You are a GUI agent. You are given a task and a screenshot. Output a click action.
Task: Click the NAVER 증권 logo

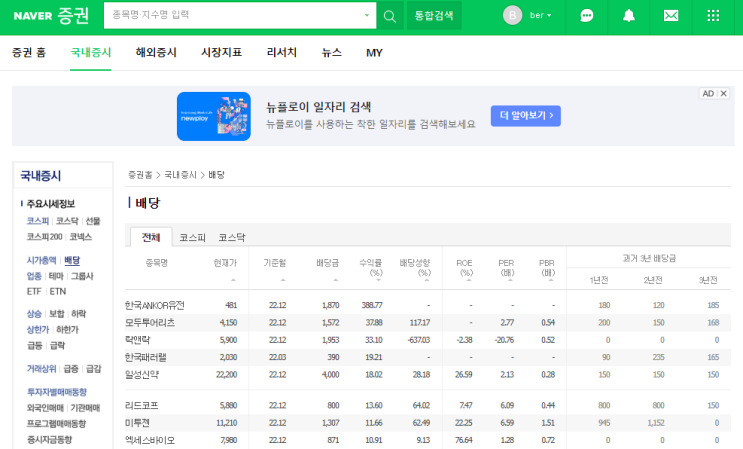click(51, 15)
